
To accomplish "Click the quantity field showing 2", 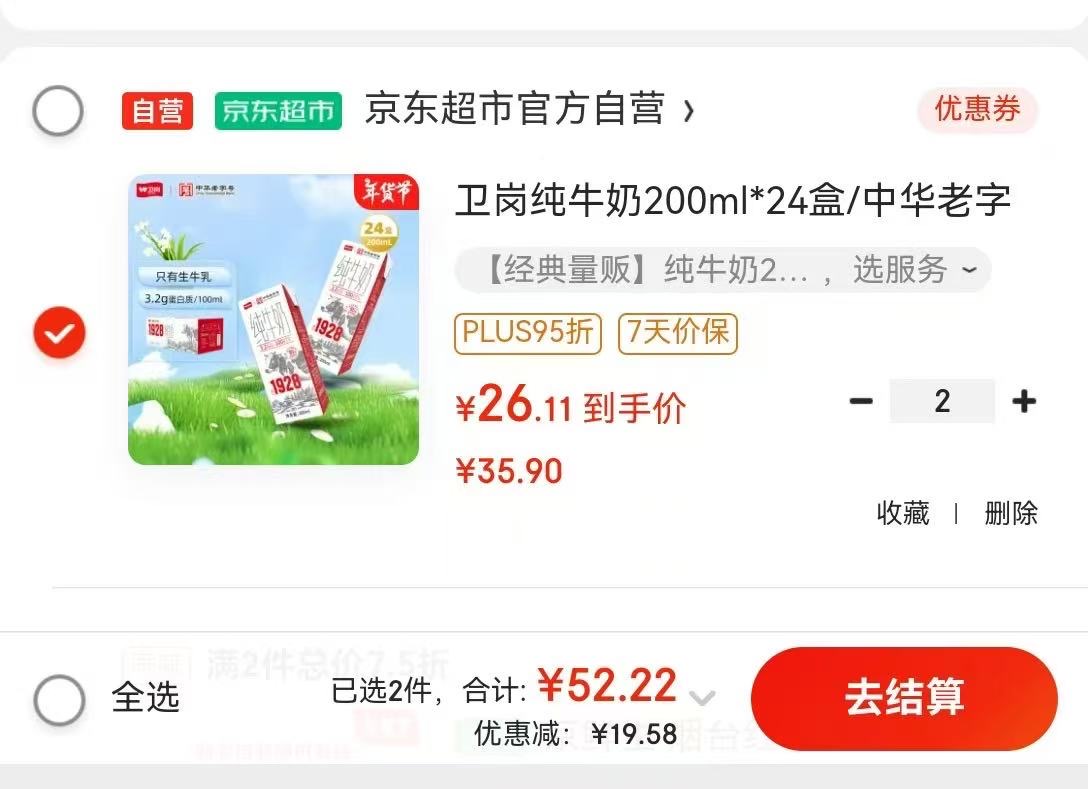I will point(942,401).
